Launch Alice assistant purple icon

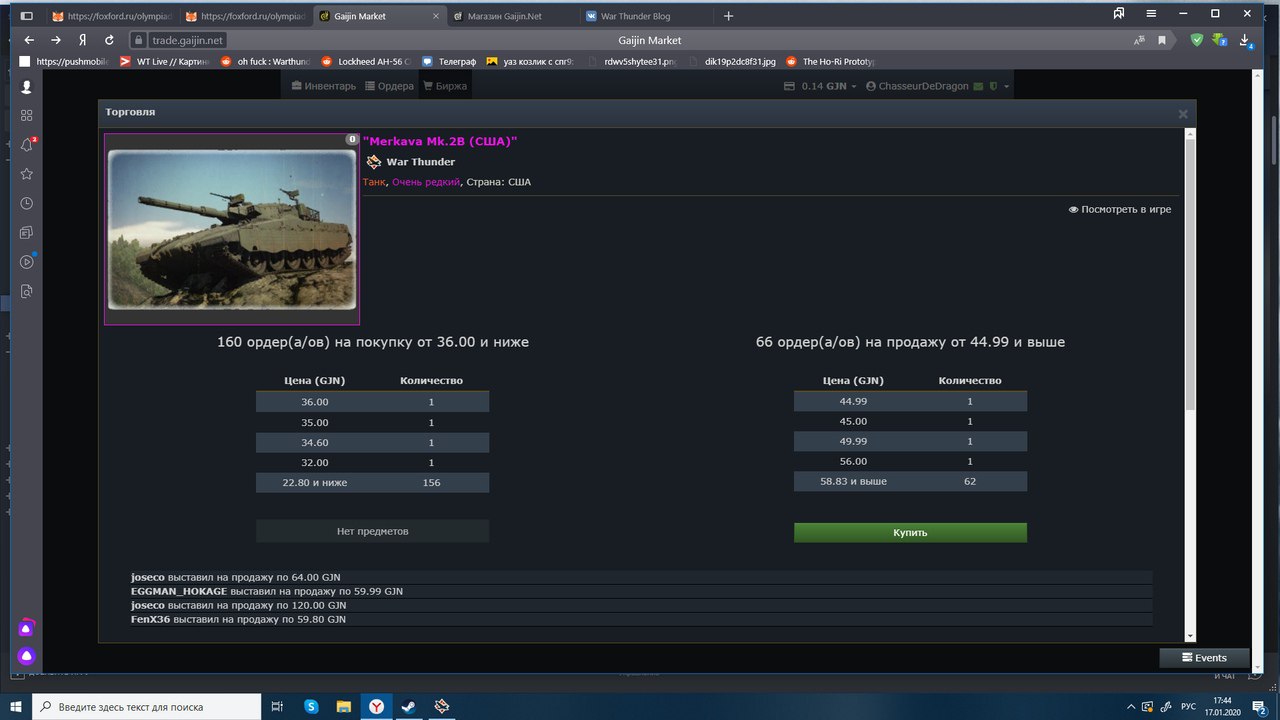(x=27, y=656)
